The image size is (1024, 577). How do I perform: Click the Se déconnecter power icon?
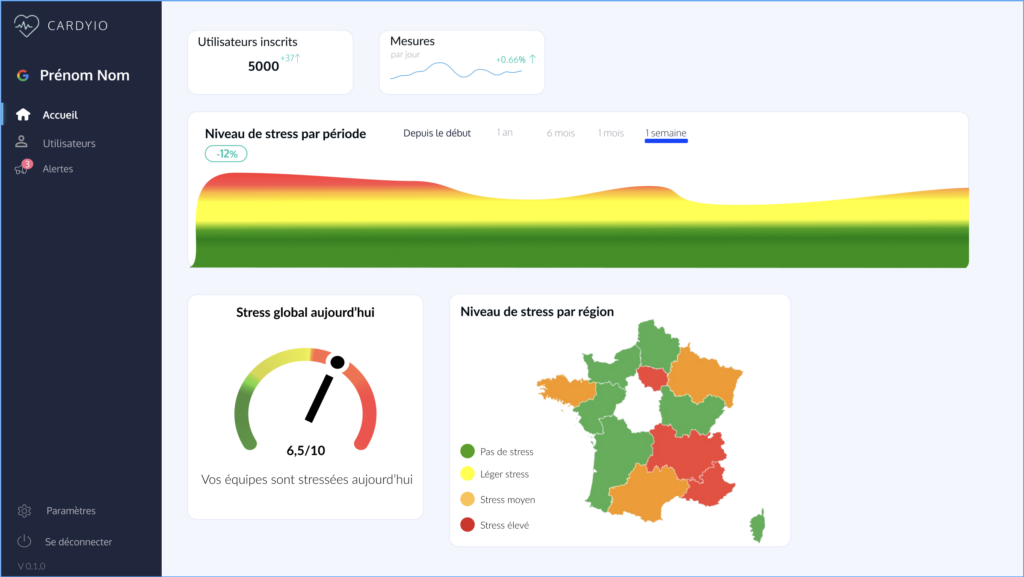24,542
